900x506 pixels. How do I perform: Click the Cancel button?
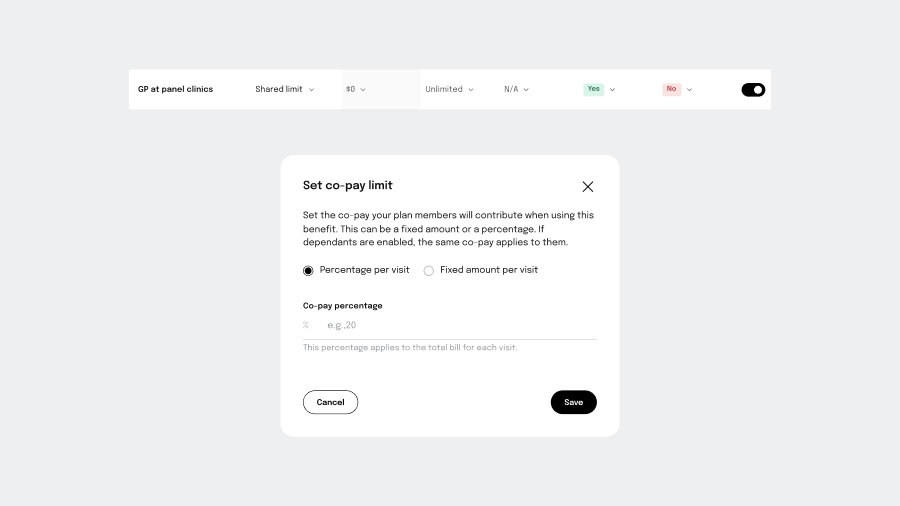(330, 402)
